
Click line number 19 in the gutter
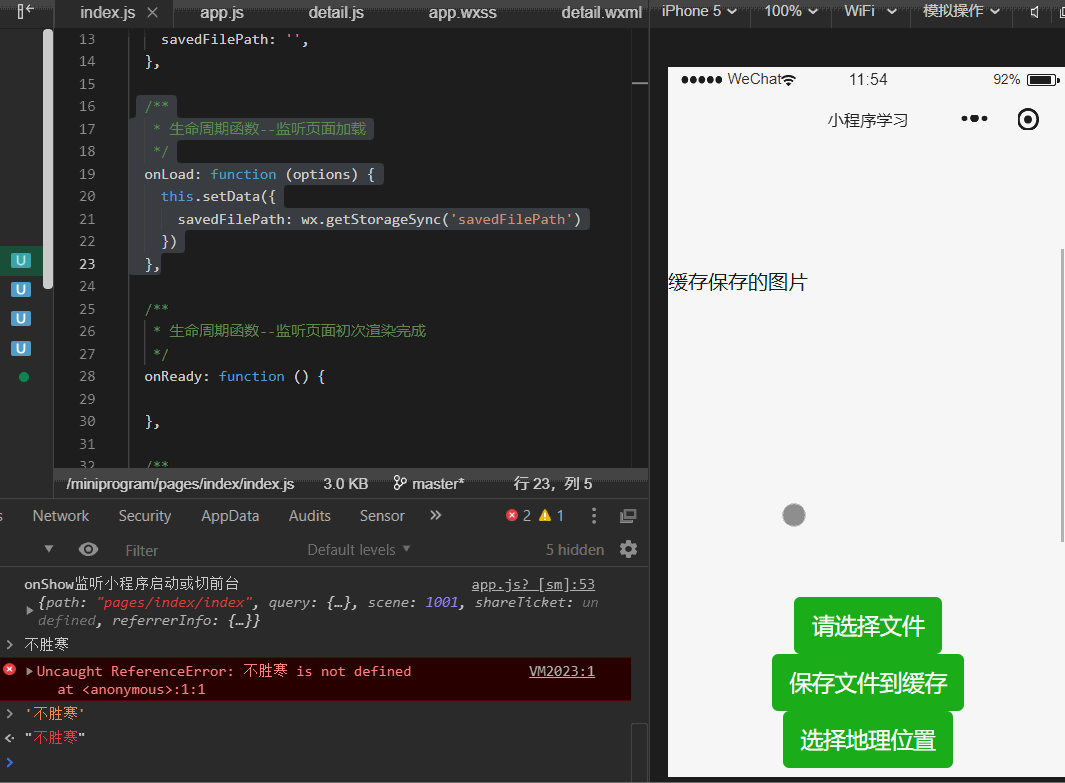click(x=87, y=174)
